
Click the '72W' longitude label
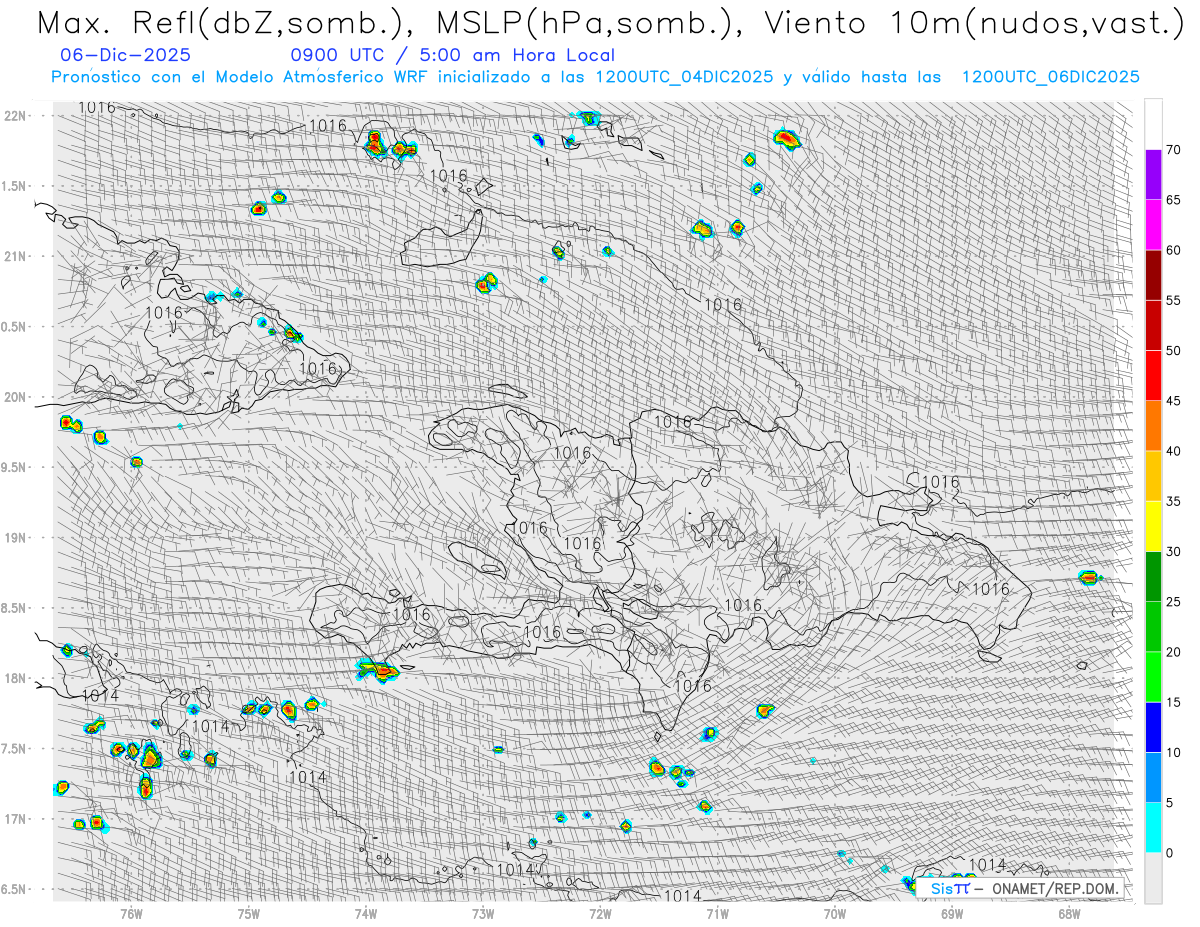pyautogui.click(x=600, y=914)
